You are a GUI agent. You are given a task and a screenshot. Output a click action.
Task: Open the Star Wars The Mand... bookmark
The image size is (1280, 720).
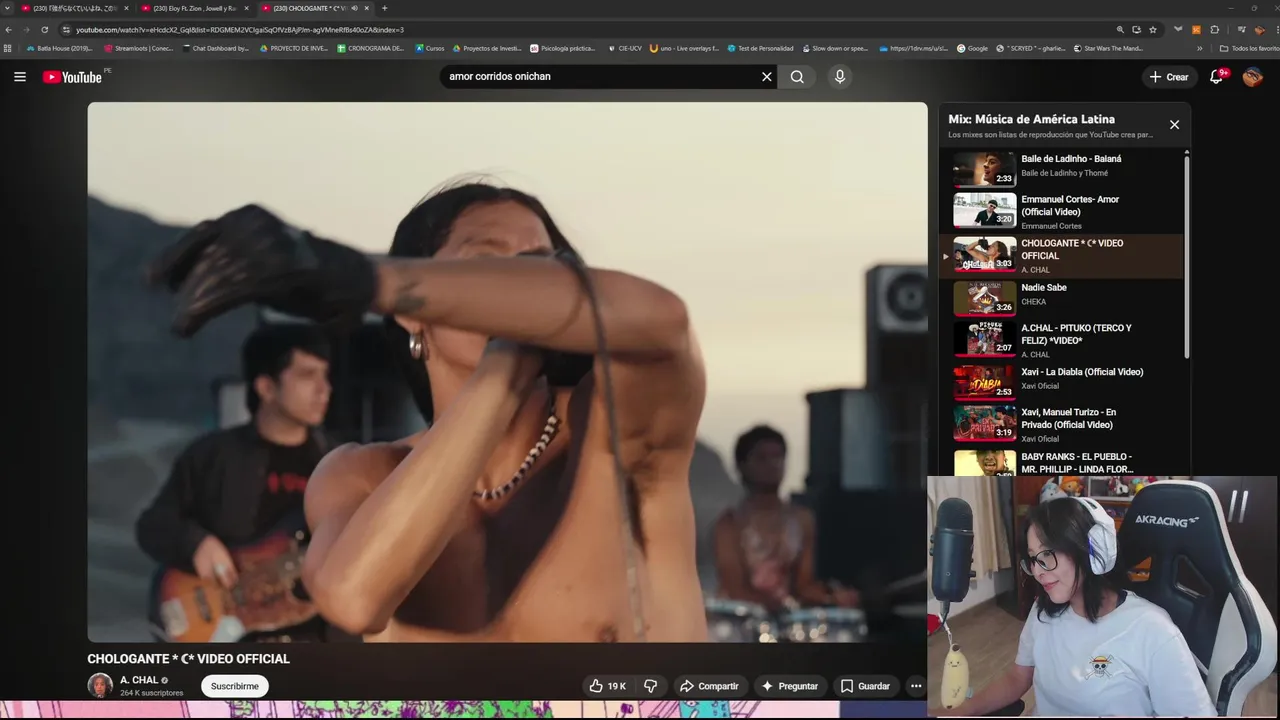(1108, 48)
